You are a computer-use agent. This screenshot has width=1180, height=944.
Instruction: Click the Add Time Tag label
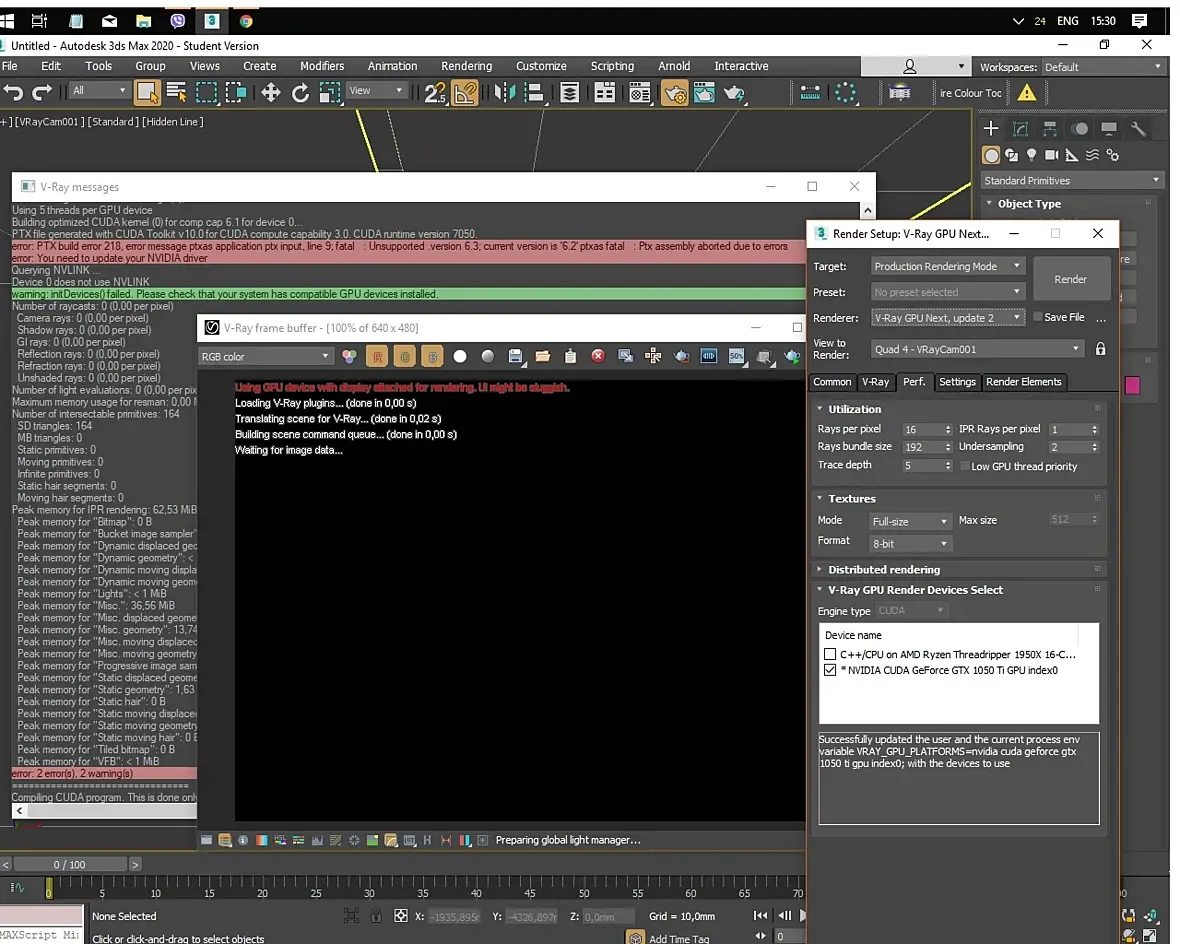coord(679,939)
